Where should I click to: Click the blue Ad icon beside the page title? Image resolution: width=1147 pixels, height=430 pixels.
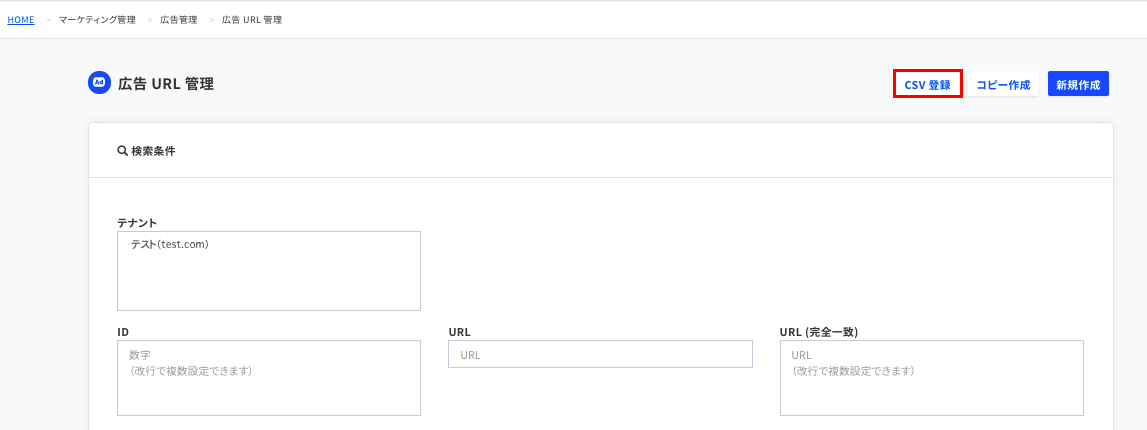[x=99, y=83]
